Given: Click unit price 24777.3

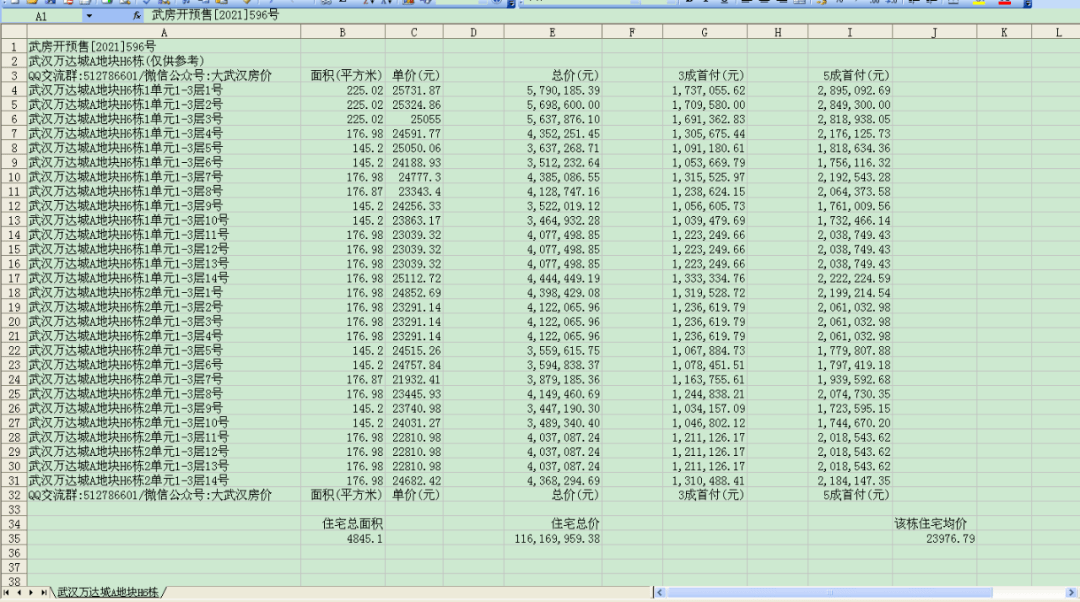Looking at the screenshot, I should pos(419,176).
